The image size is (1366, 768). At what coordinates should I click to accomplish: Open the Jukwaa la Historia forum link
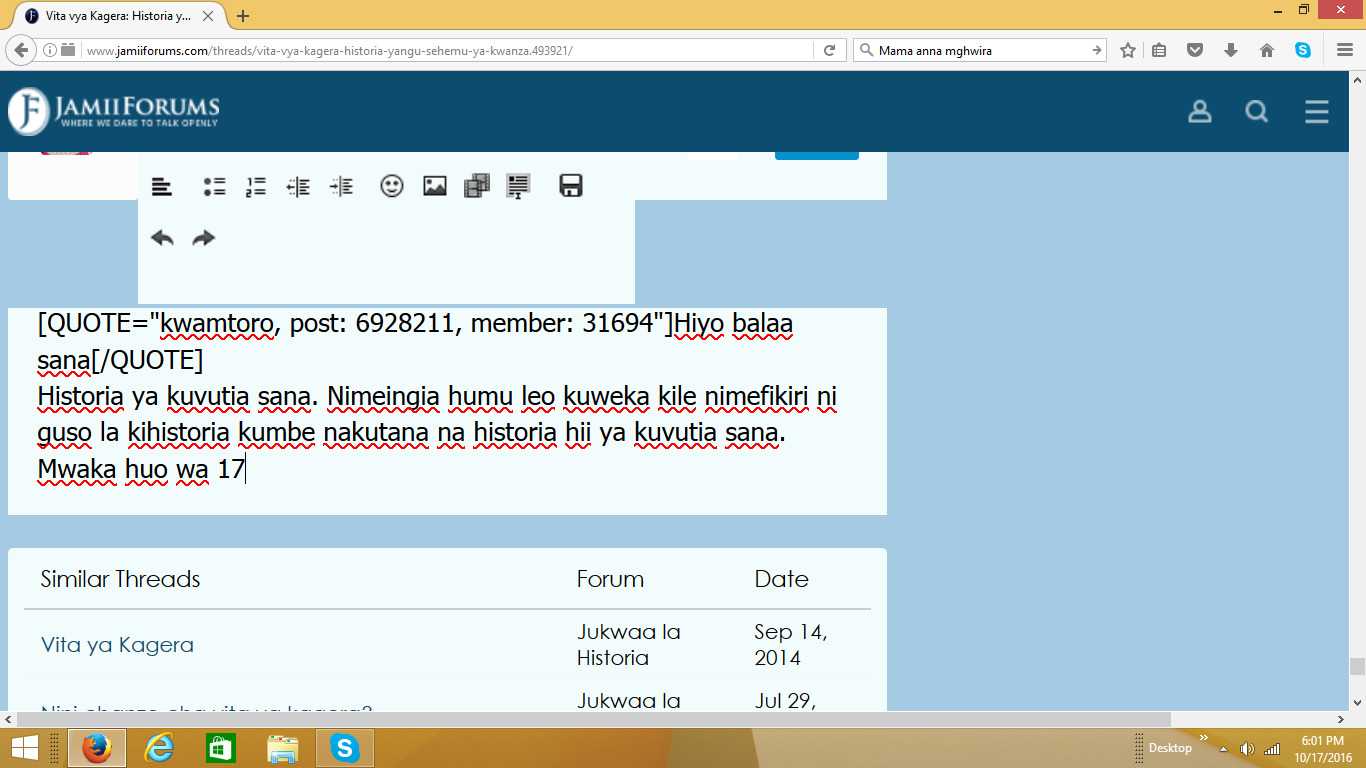pos(629,645)
